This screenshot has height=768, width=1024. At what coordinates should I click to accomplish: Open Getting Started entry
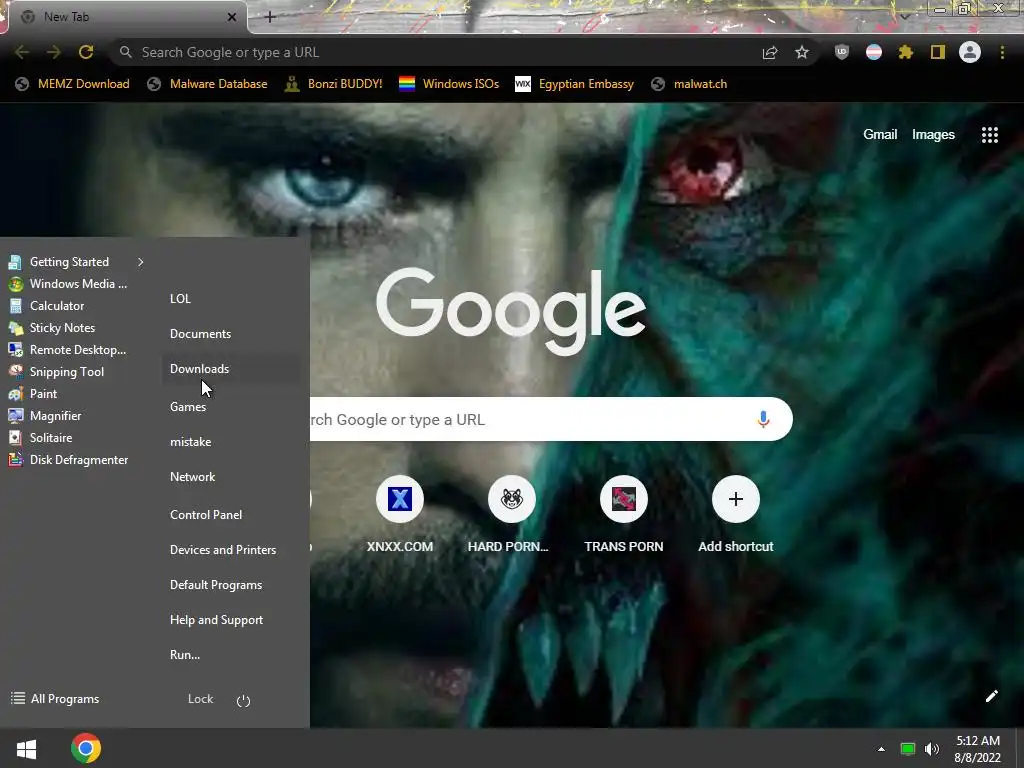coord(59,262)
